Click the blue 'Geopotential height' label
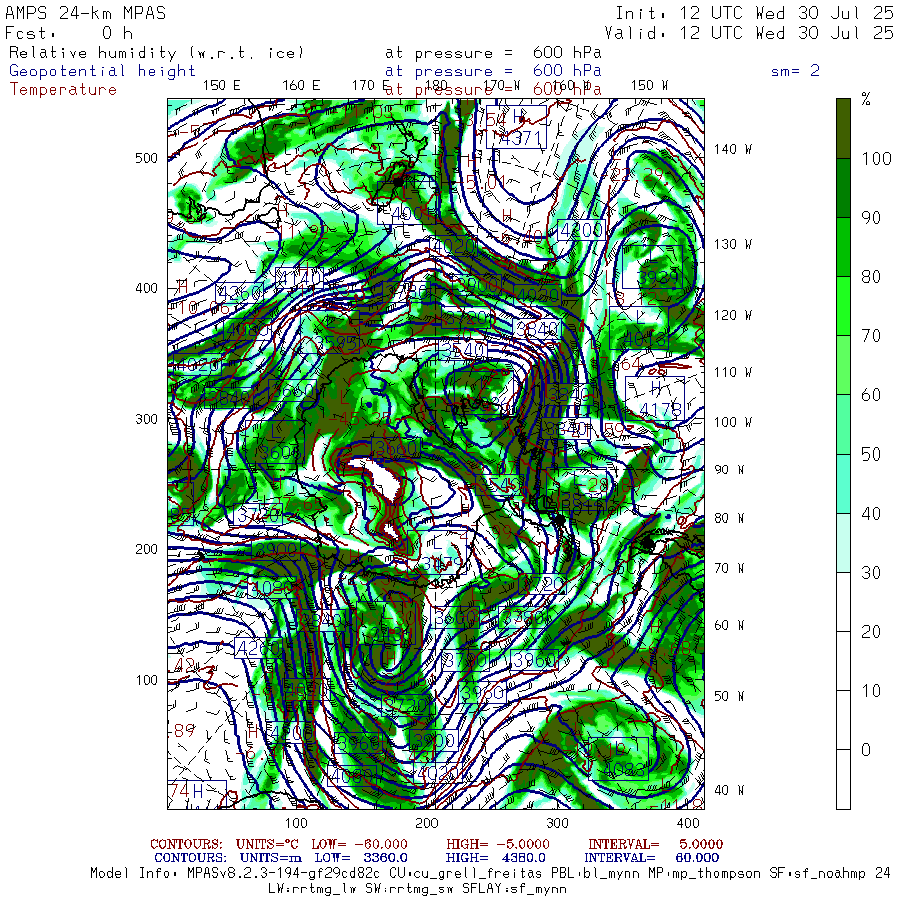Image resolution: width=900 pixels, height=900 pixels. 102,71
